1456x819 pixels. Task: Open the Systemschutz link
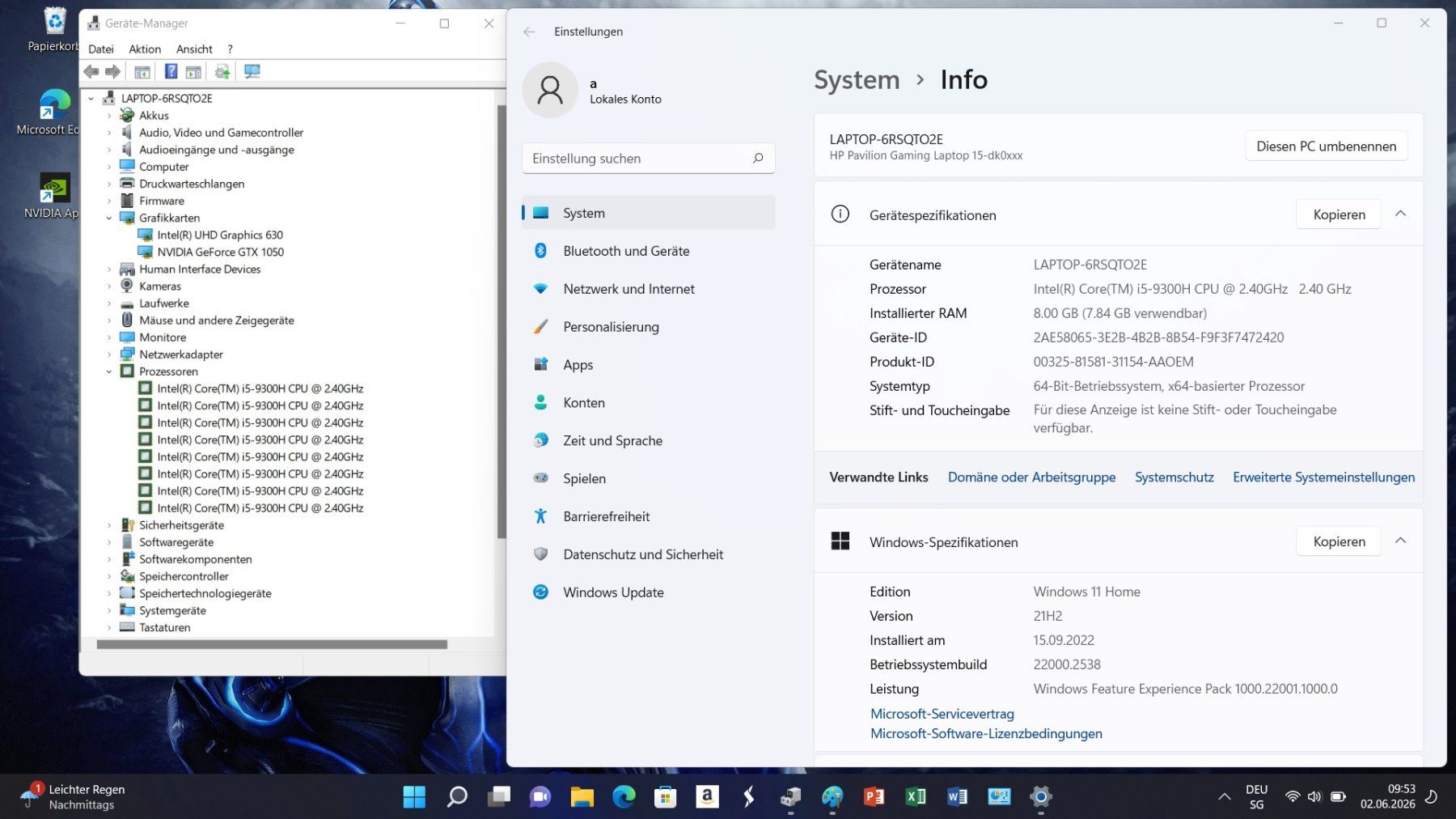click(1174, 477)
